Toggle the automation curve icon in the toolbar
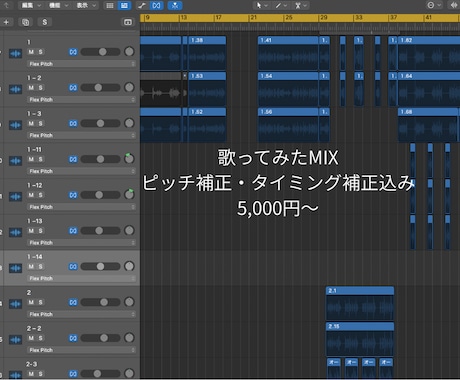This screenshot has height=380, width=460. (142, 5)
